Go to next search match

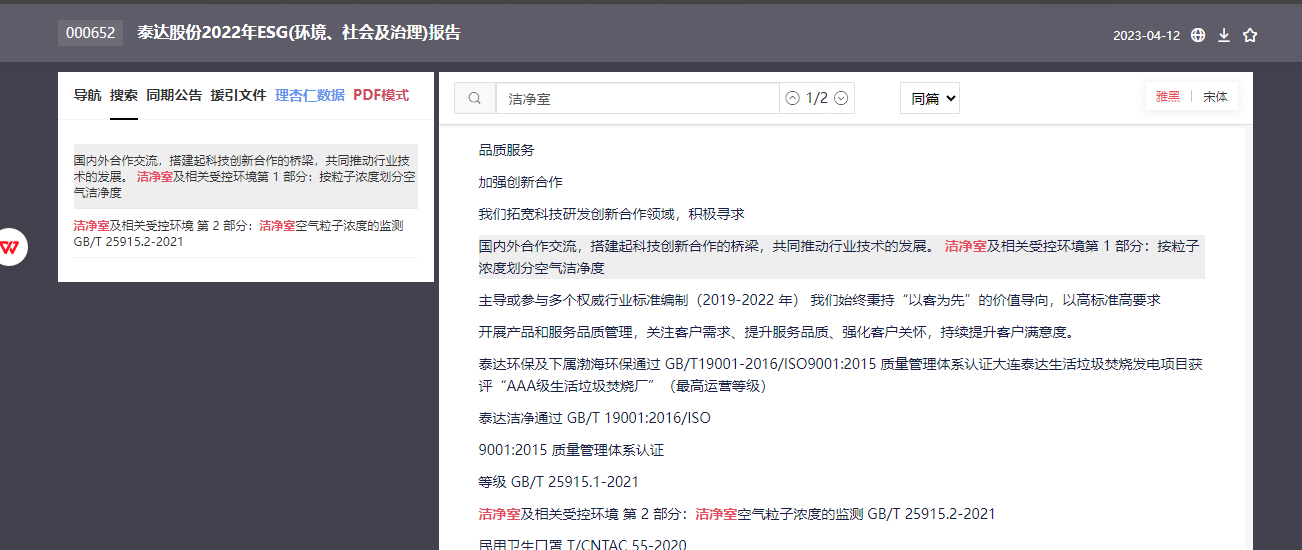click(841, 98)
